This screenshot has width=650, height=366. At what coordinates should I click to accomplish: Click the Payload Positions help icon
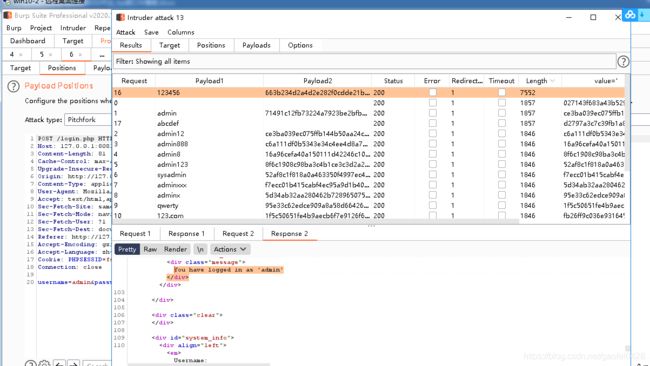tap(13, 86)
